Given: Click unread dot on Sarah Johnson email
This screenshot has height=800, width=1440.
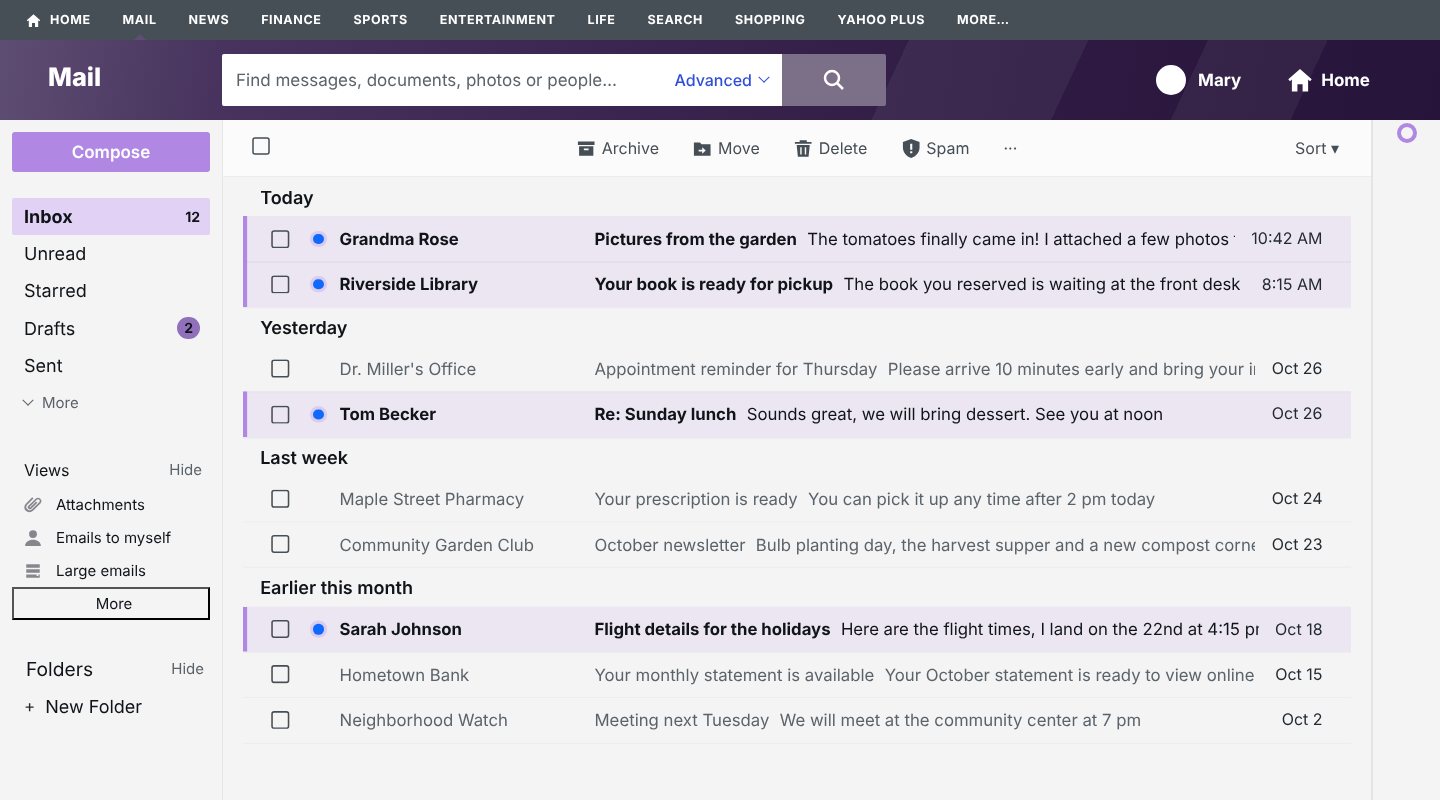Looking at the screenshot, I should [x=318, y=629].
